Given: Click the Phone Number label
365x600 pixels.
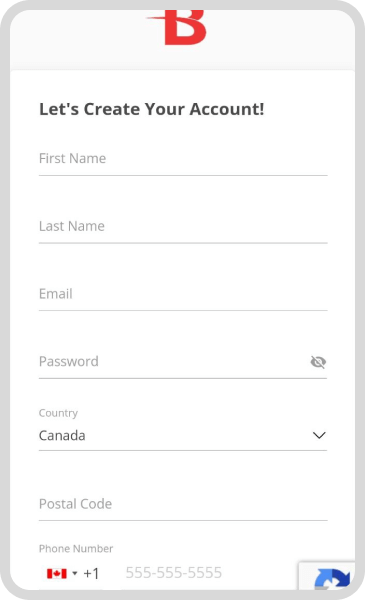Looking at the screenshot, I should coord(76,549).
